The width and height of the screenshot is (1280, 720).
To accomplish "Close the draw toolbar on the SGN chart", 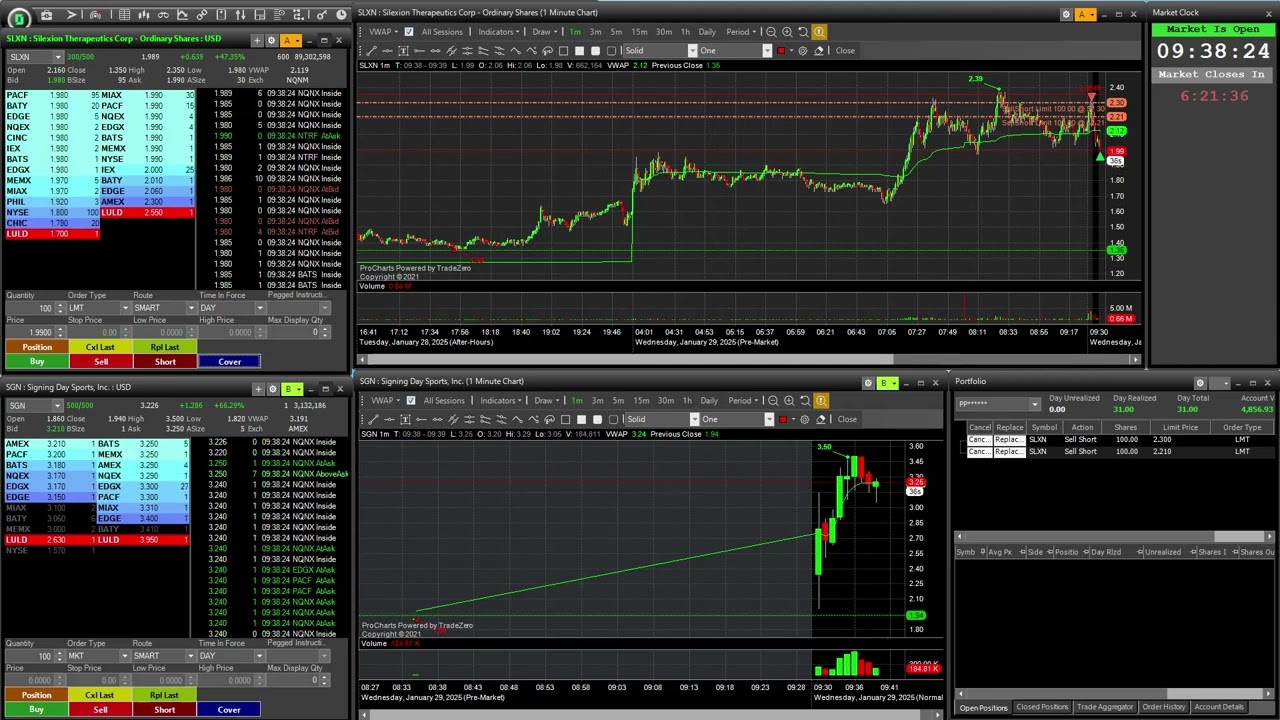I will point(847,419).
